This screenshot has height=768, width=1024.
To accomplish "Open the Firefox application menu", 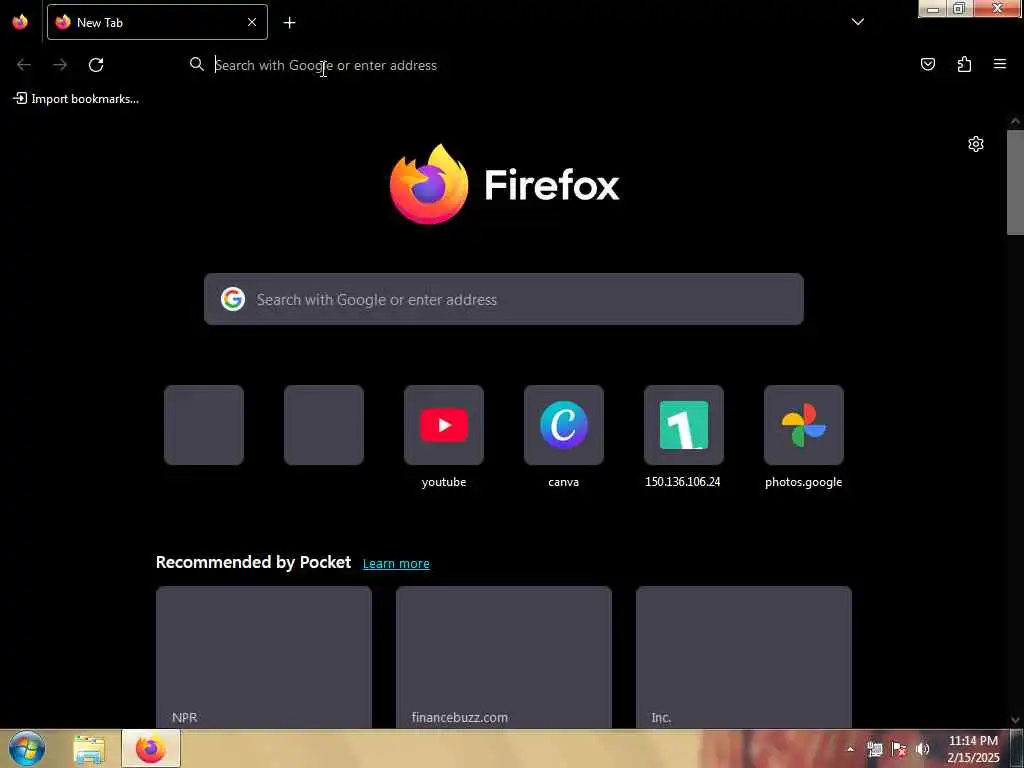I will click(x=1000, y=64).
